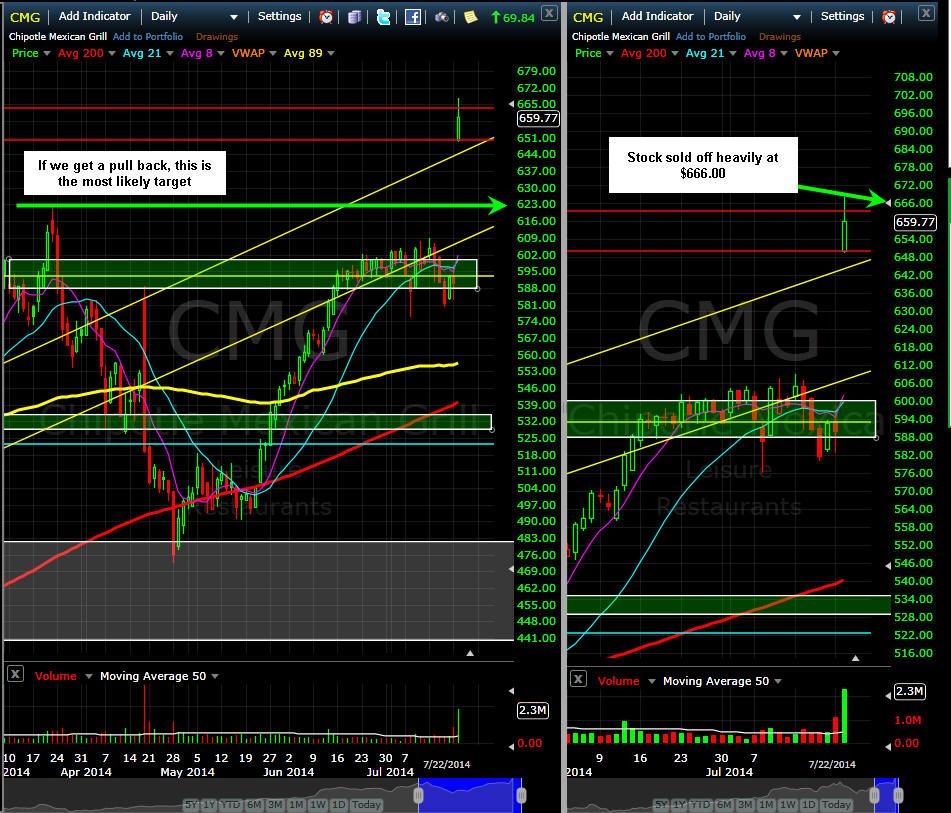
Task: Open the yellow sticky note icon
Action: tap(471, 17)
